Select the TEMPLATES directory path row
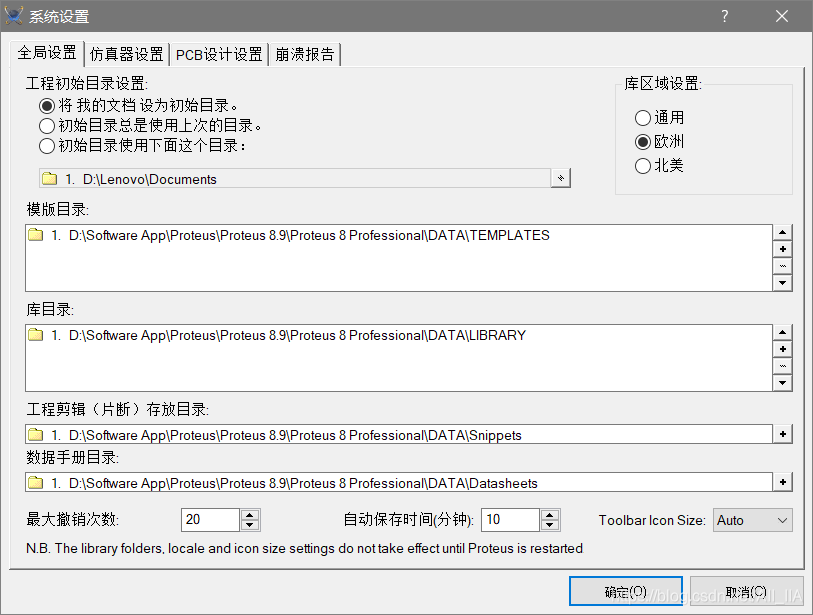813x615 pixels. [399, 235]
